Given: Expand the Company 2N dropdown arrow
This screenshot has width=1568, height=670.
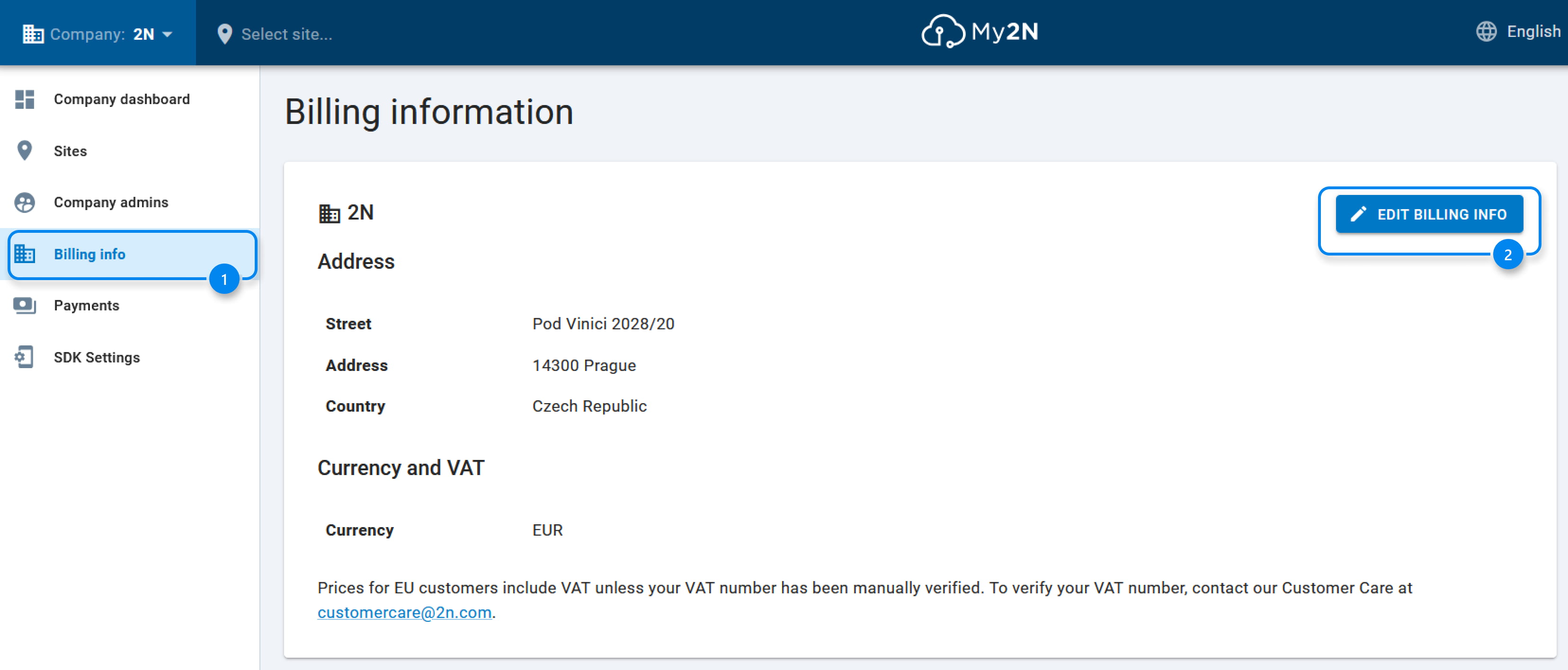Looking at the screenshot, I should 168,34.
